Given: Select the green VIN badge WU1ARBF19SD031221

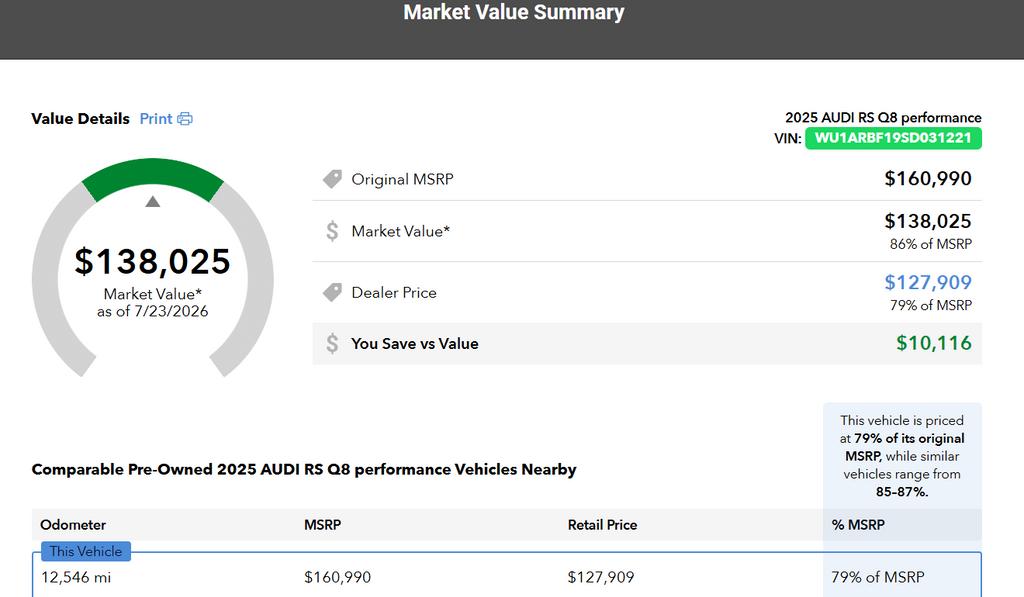Looking at the screenshot, I should click(893, 138).
